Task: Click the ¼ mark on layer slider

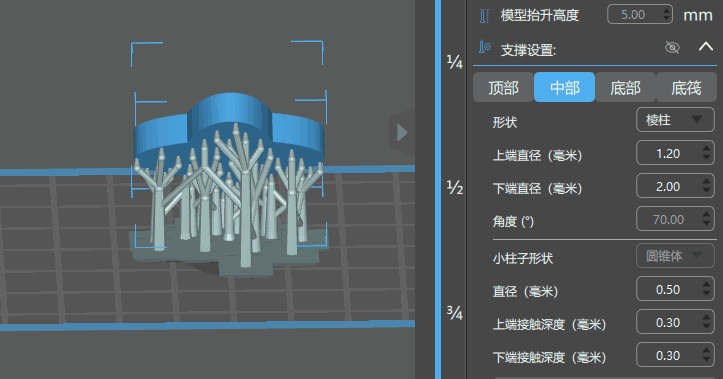Action: coord(455,61)
